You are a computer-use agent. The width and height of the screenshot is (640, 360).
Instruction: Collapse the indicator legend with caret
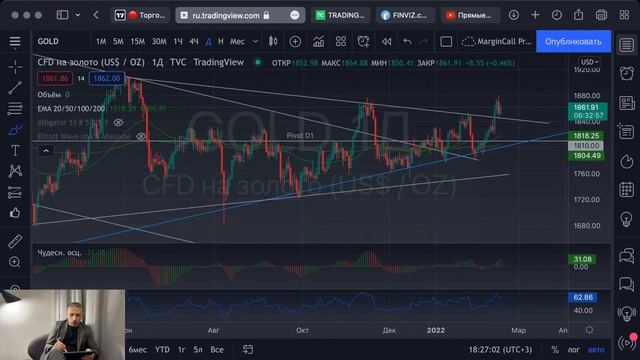click(x=46, y=151)
